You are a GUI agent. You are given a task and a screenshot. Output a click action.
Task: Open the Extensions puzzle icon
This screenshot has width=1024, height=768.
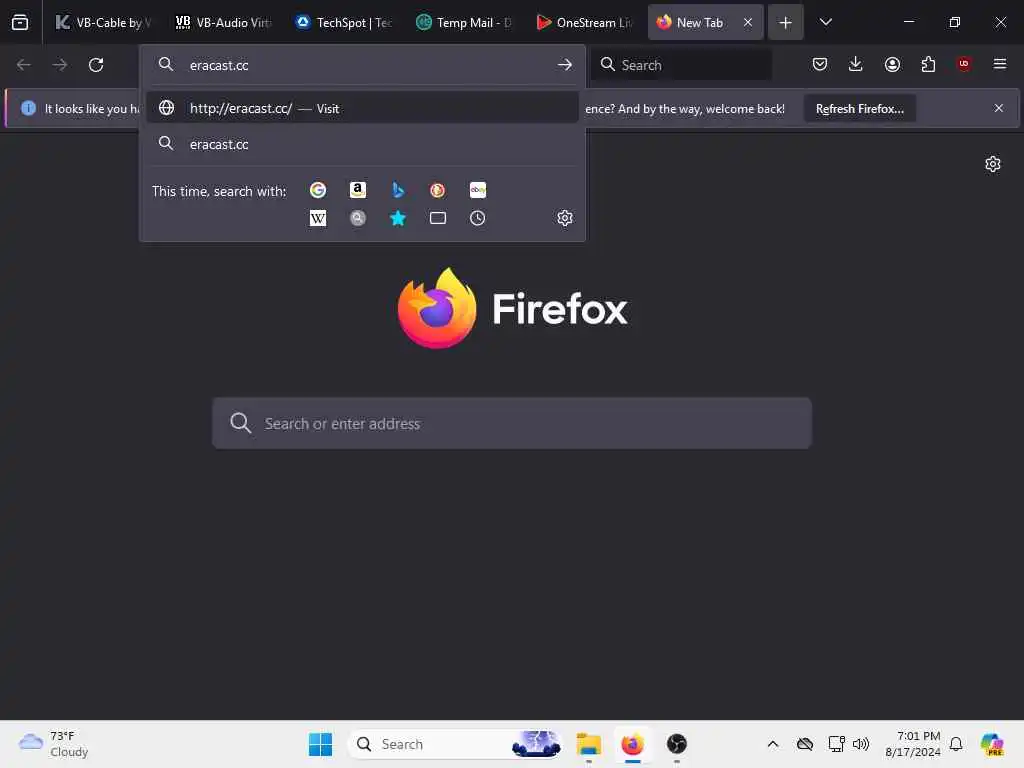[928, 64]
